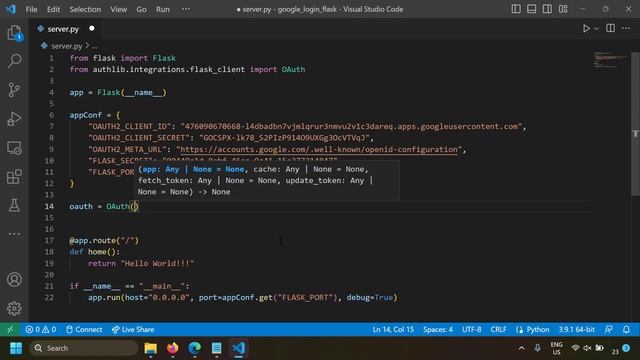Viewport: 640px width, 360px height.
Task: Open the Search view in activity bar
Action: coord(14,61)
